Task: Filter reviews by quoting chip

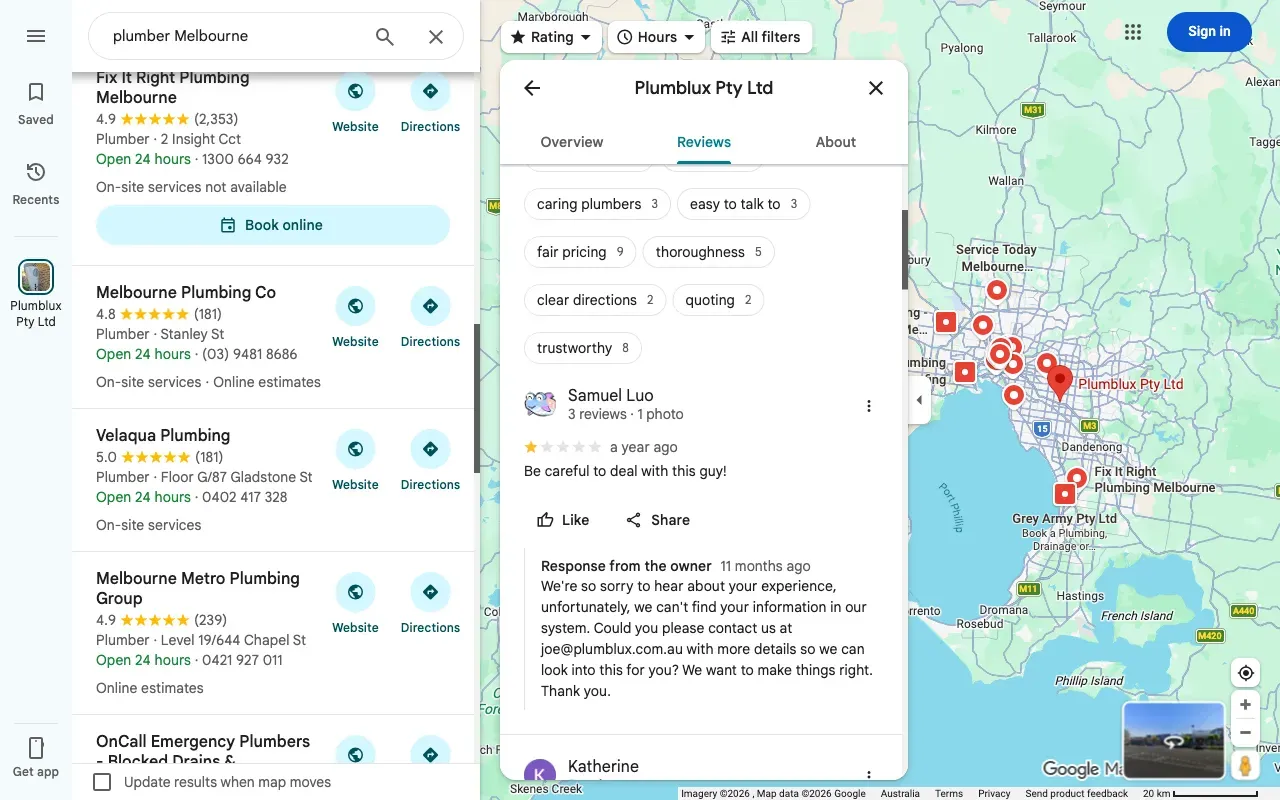Action: (x=718, y=300)
